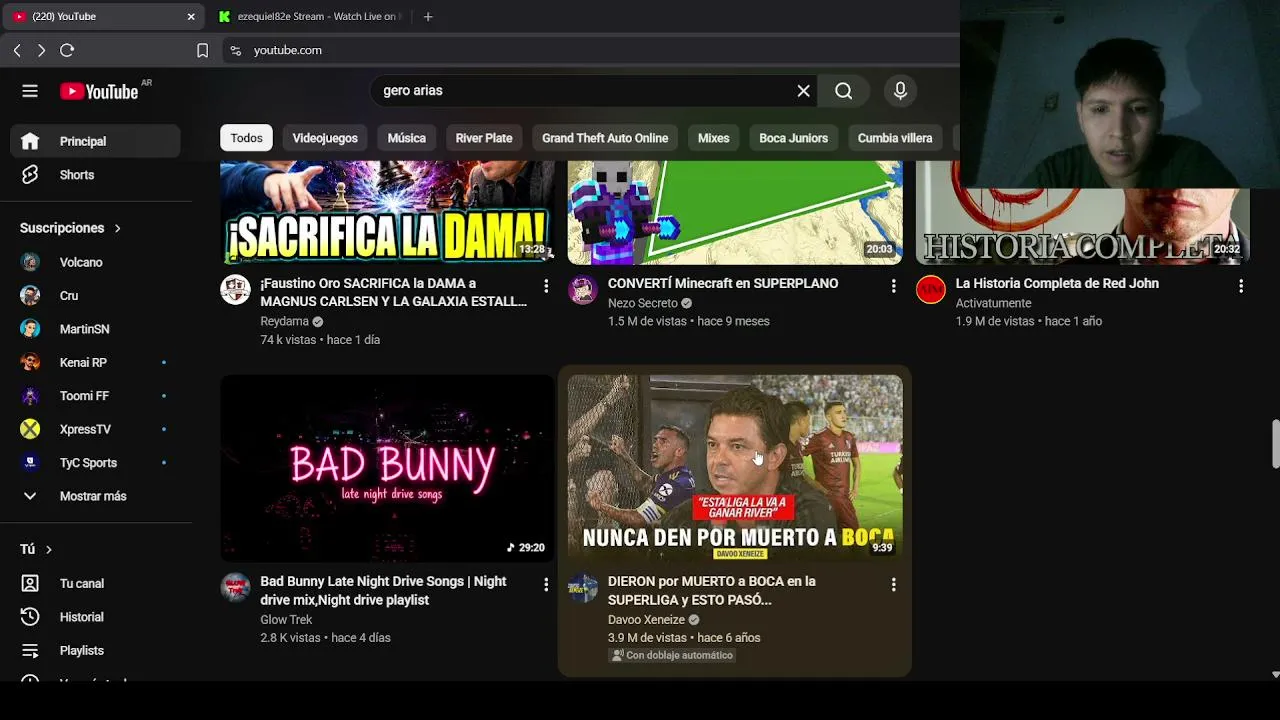Select the Cumbia villera filter chip

point(895,138)
